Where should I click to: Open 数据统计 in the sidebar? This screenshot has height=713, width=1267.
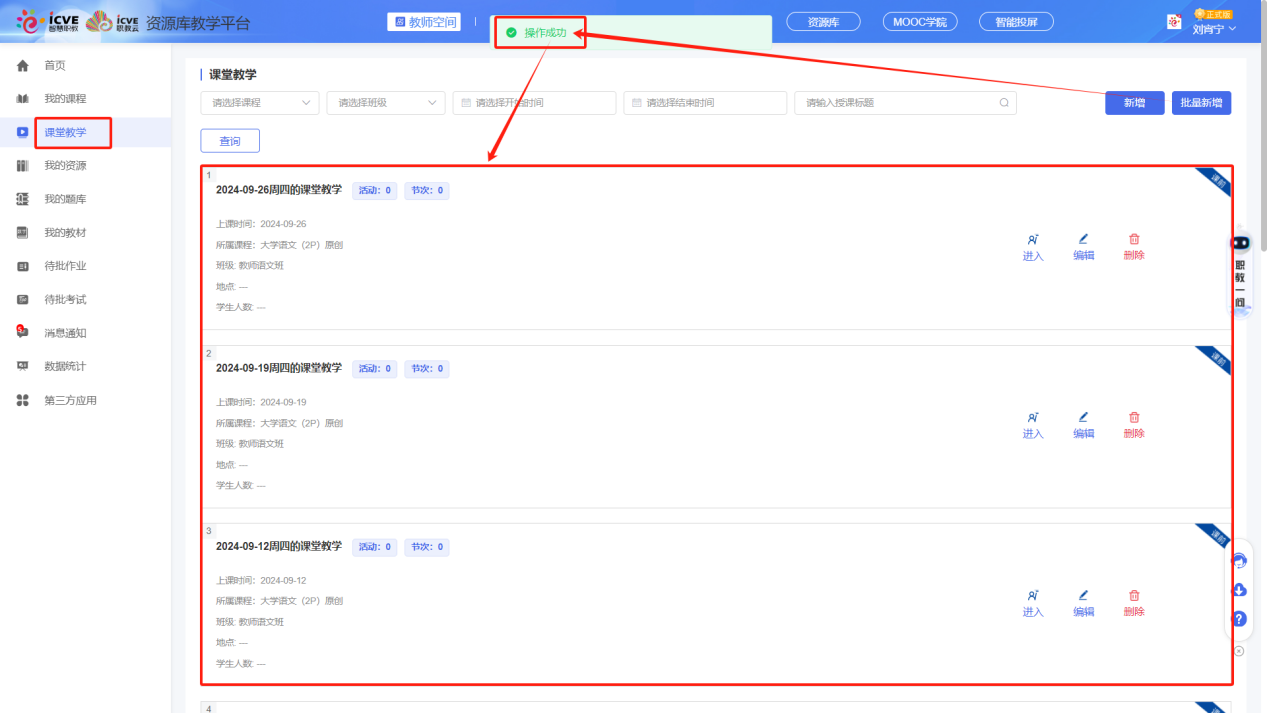pos(65,366)
